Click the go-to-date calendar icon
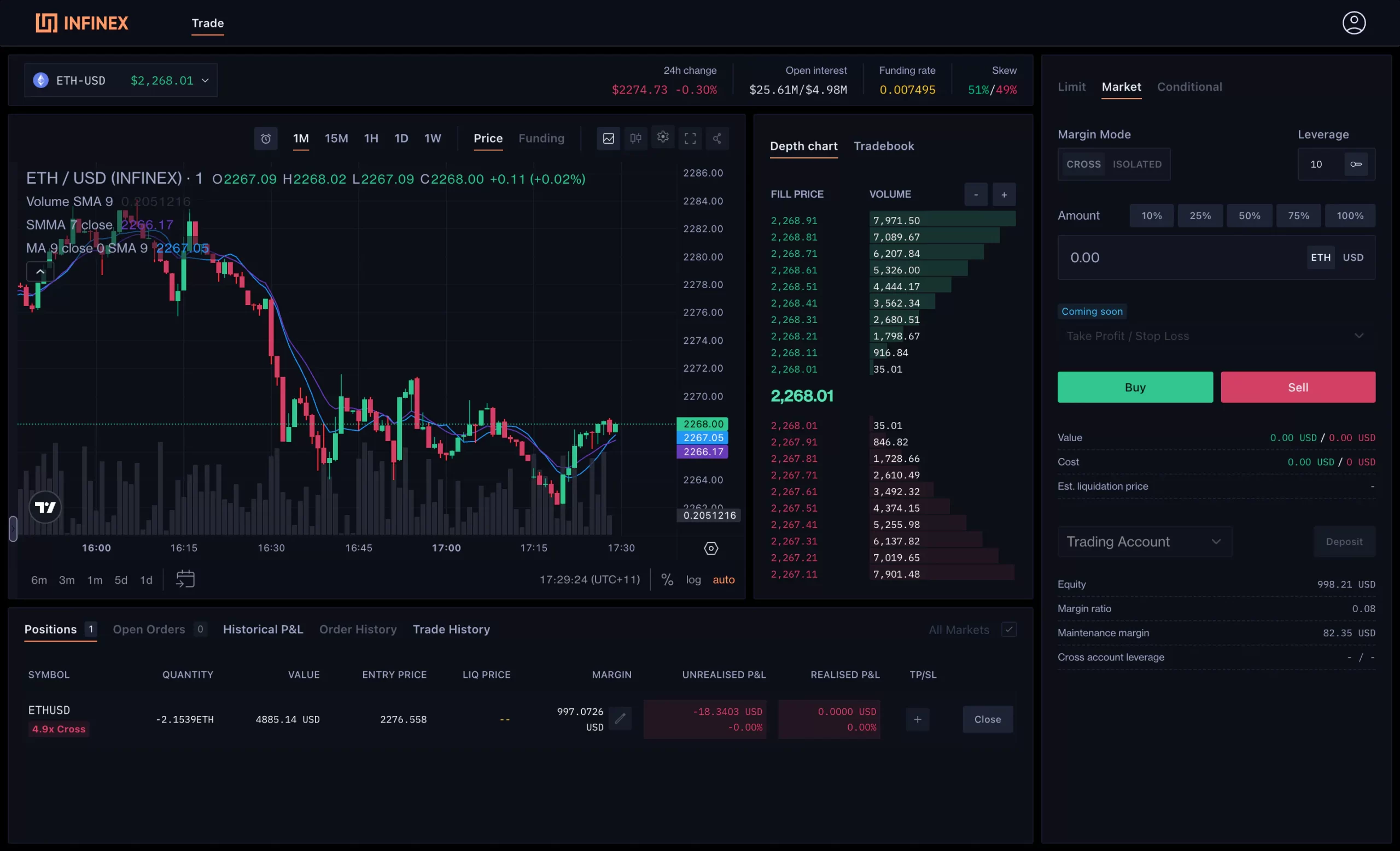Viewport: 1400px width, 851px height. 185,579
